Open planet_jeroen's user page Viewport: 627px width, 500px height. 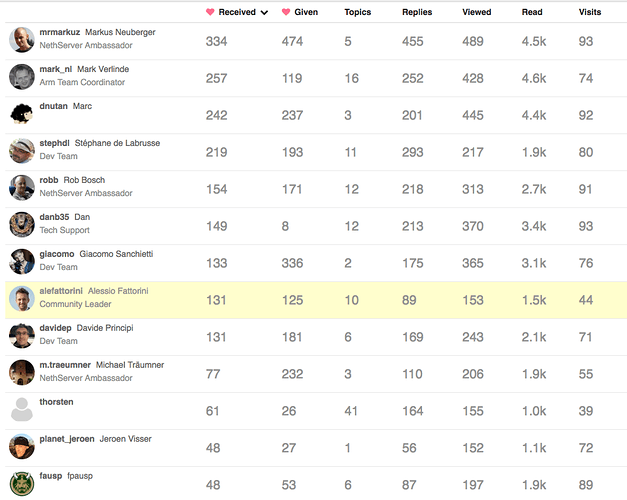(67, 439)
